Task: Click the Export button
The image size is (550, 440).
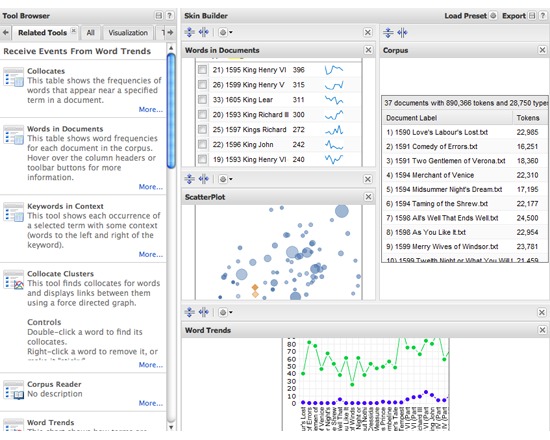Action: coord(514,16)
